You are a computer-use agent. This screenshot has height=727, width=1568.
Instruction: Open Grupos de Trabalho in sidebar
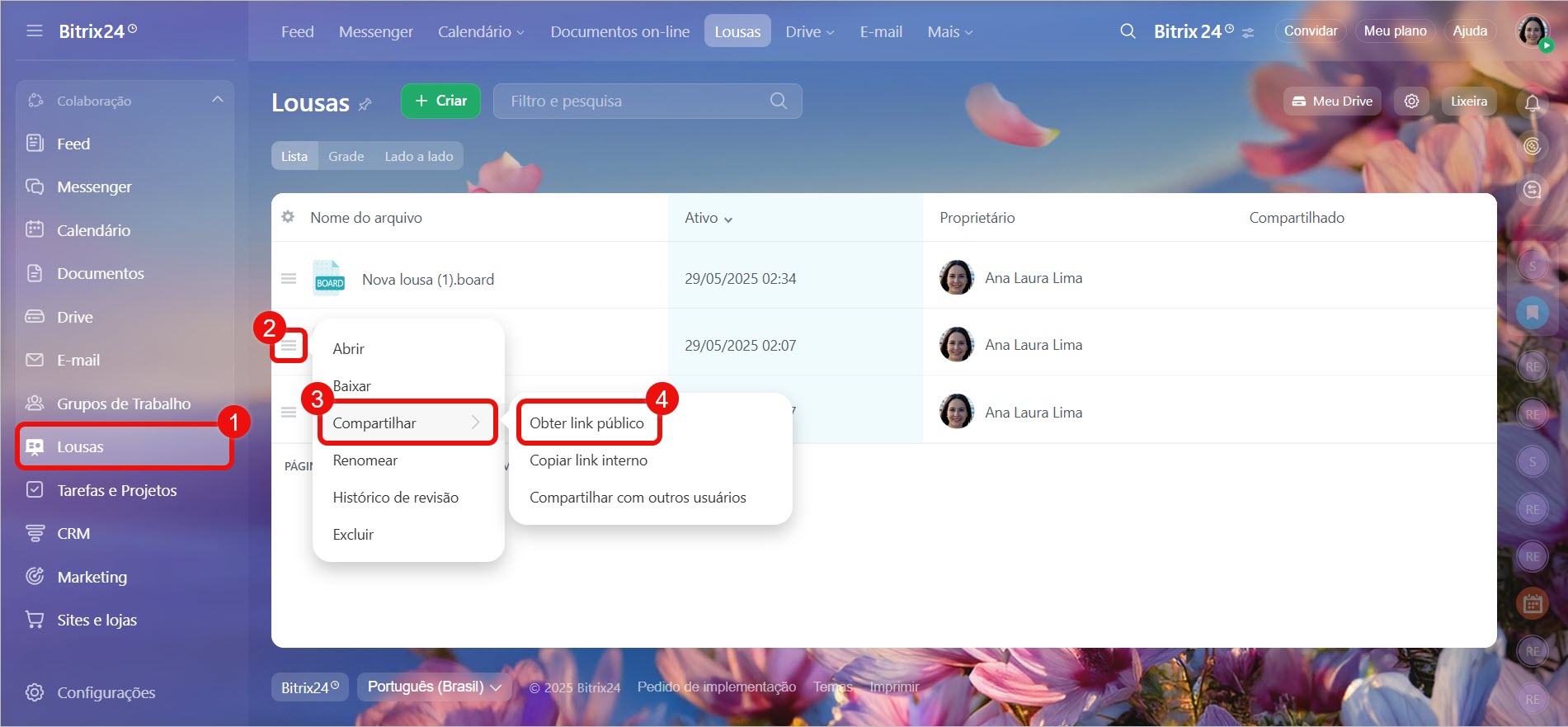tap(125, 404)
